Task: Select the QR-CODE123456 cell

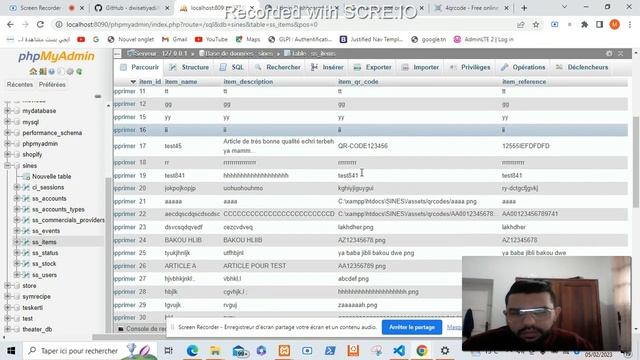Action: (363, 146)
